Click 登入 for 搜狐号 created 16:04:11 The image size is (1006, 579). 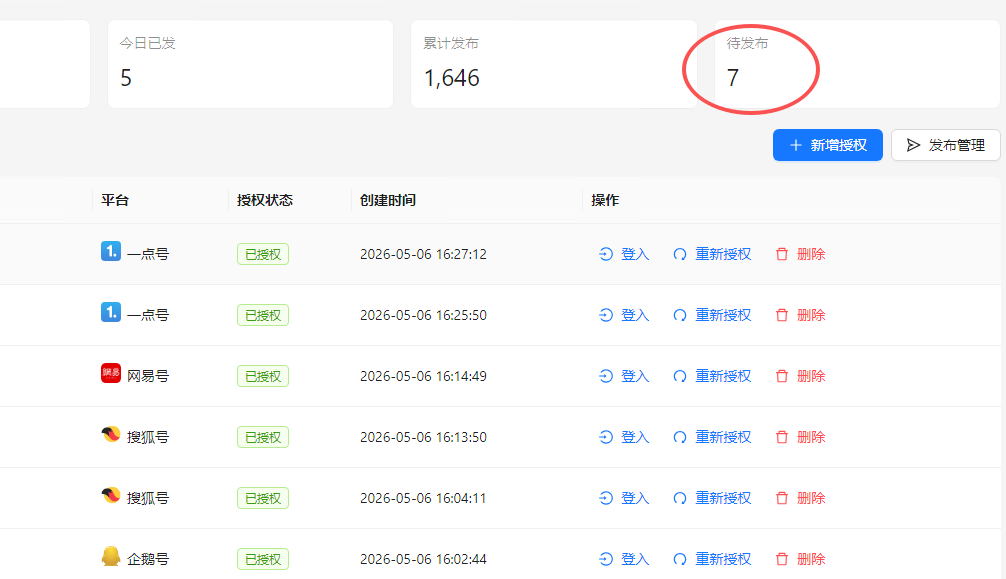624,498
